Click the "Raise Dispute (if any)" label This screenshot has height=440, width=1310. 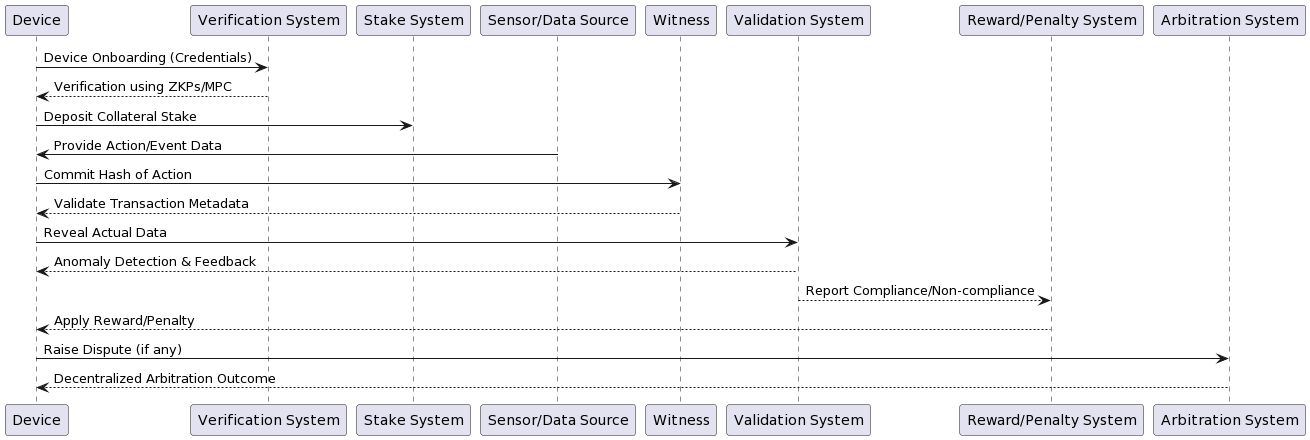coord(113,349)
